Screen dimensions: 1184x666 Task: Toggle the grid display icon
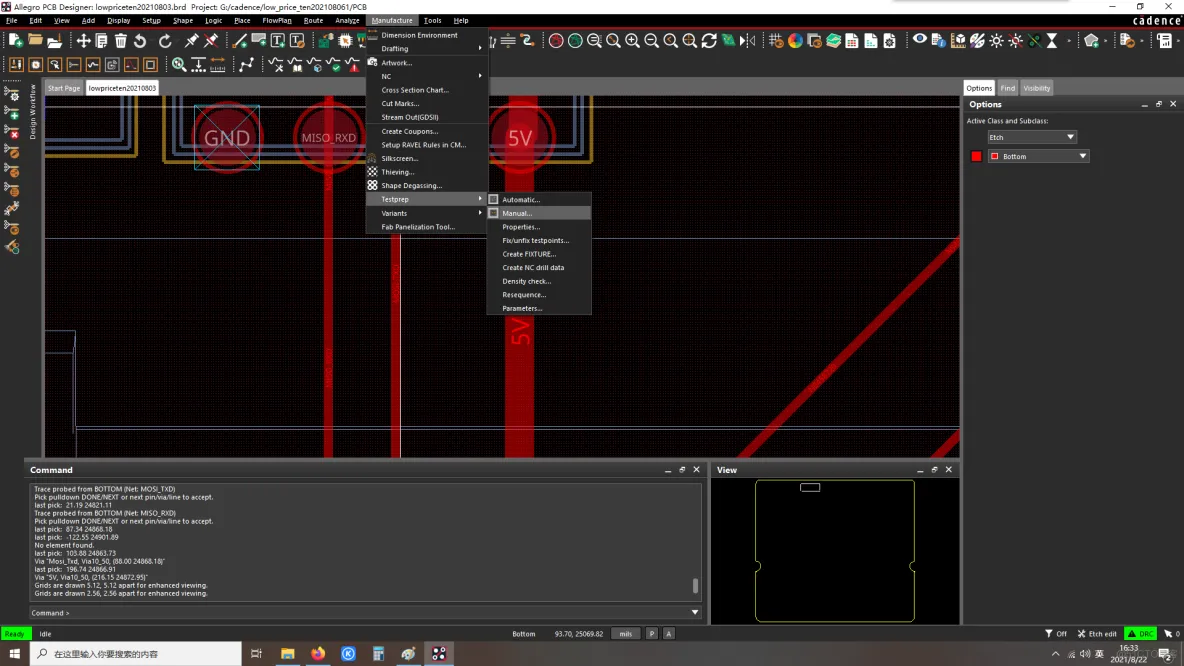[x=776, y=41]
